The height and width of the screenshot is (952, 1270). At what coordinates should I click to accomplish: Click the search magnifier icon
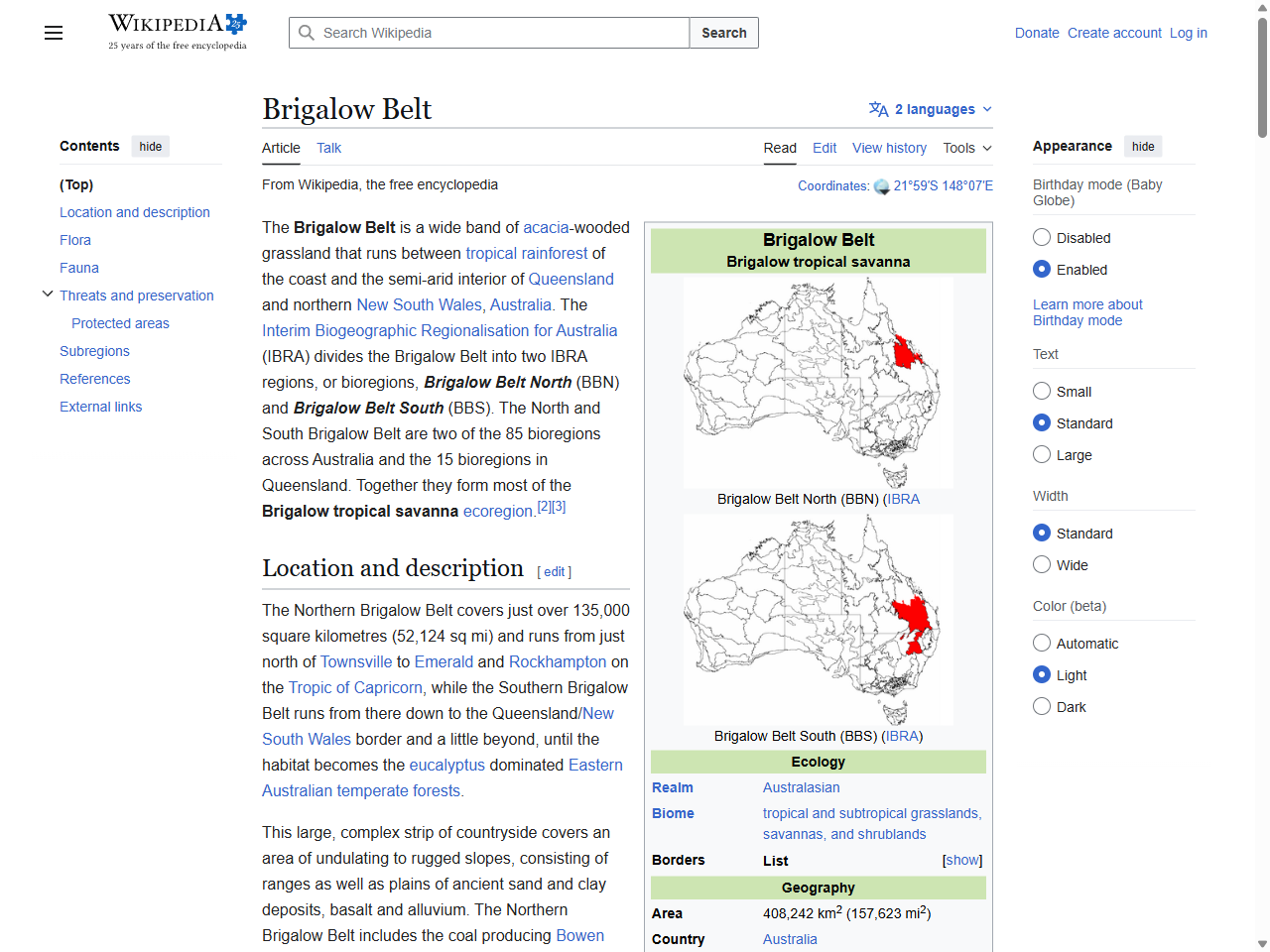tap(308, 33)
